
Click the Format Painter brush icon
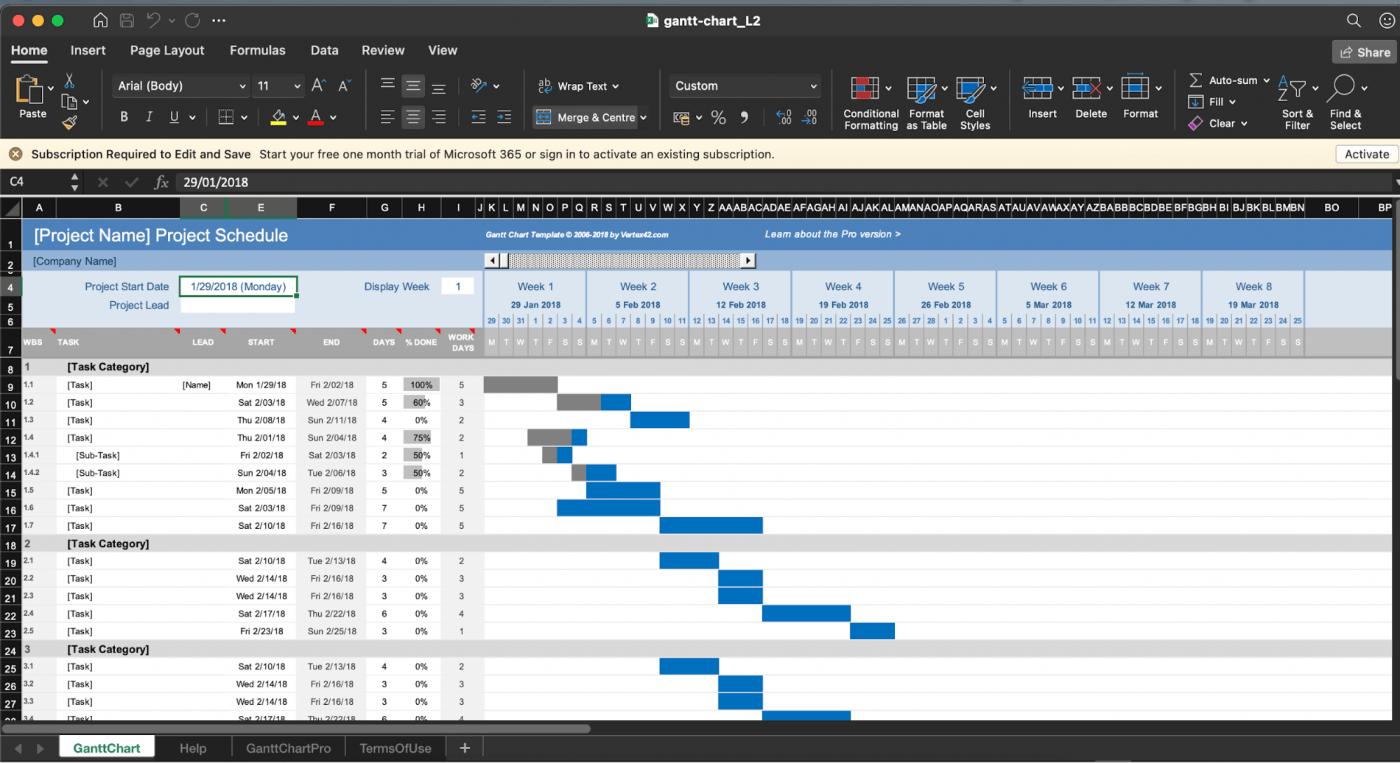tap(69, 122)
